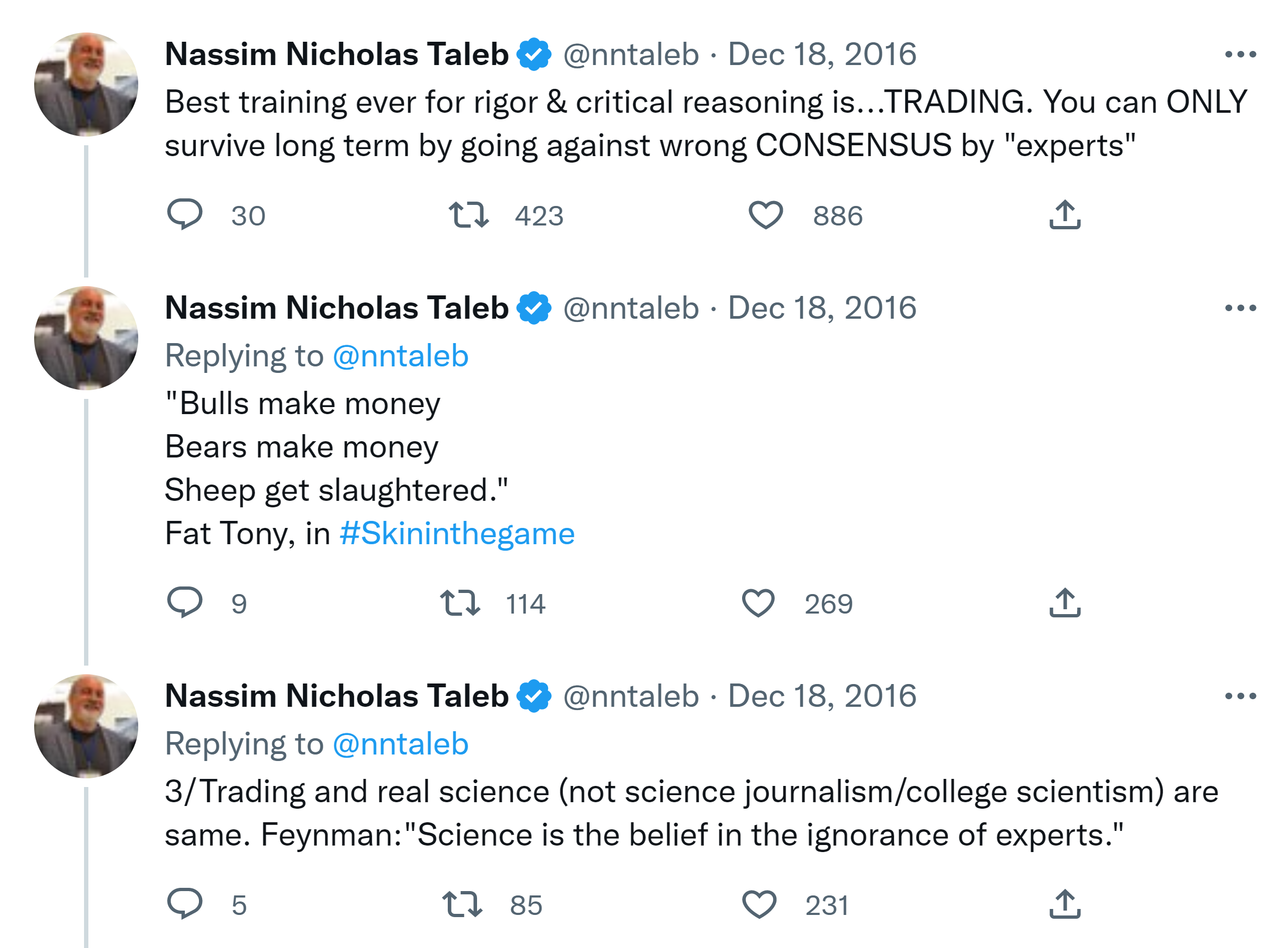The height and width of the screenshot is (948, 1288).
Task: Open more options on second tweet
Action: (x=1240, y=308)
